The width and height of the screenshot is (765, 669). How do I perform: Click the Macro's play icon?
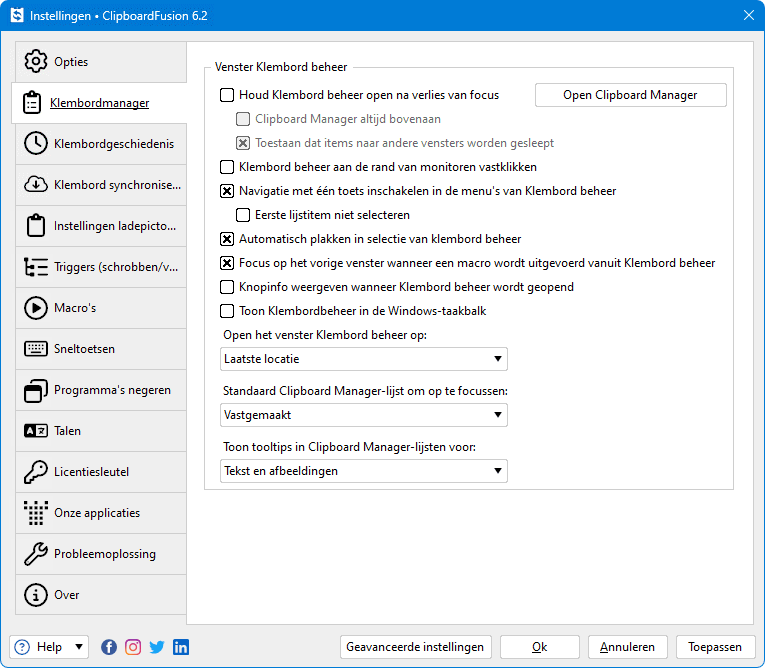[36, 307]
